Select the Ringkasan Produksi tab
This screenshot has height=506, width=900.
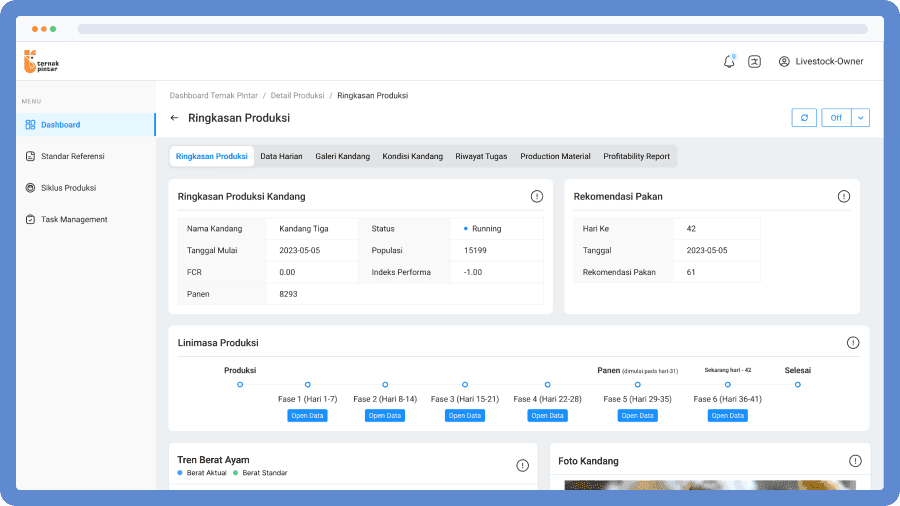pyautogui.click(x=212, y=156)
